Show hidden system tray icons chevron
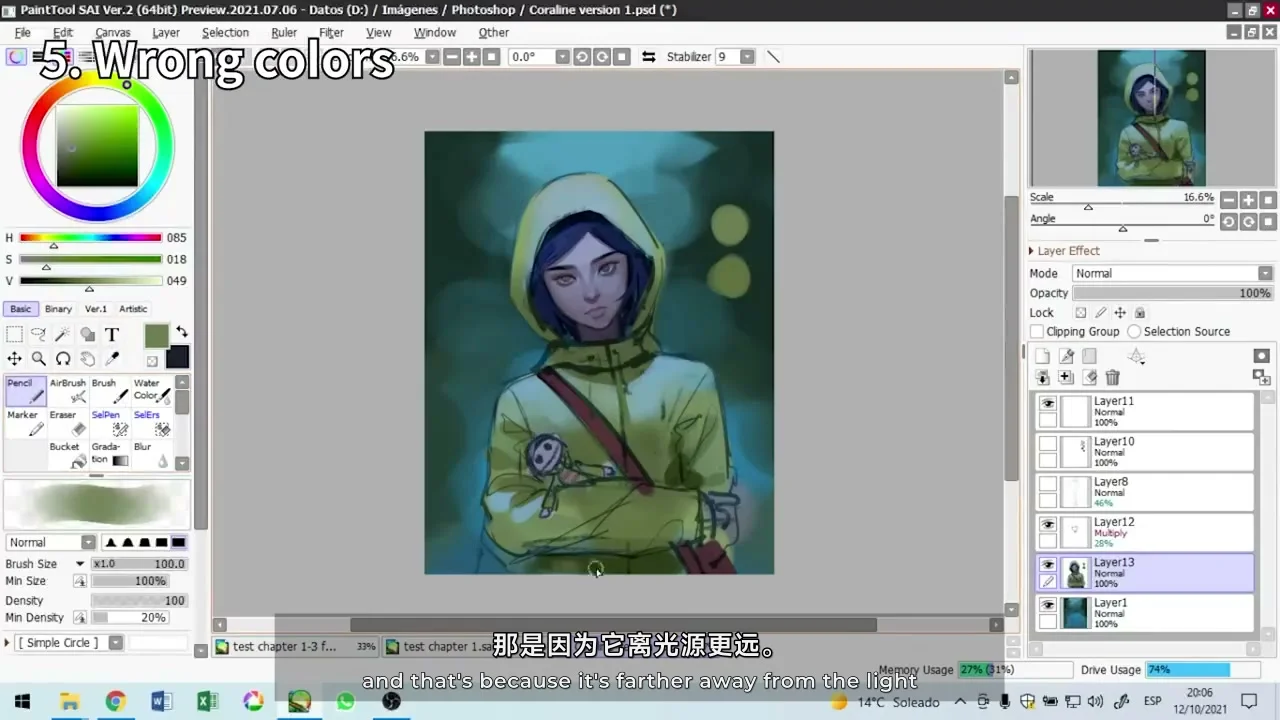 [x=961, y=701]
